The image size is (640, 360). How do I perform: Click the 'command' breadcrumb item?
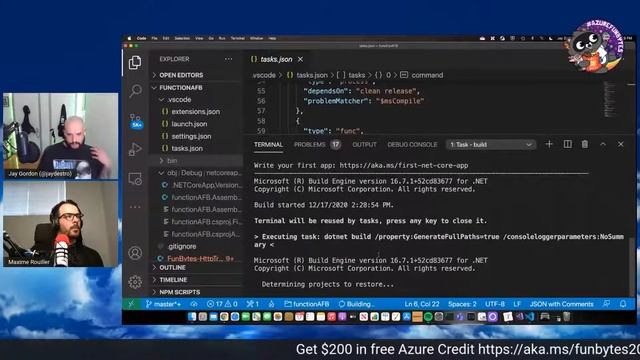coord(427,75)
